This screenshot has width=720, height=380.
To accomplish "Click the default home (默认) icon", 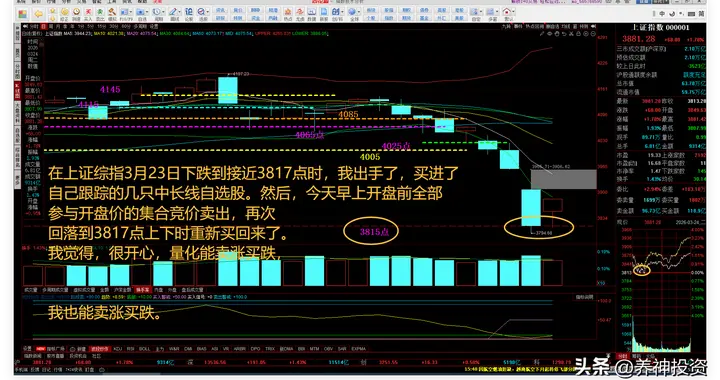I will 507,11.
